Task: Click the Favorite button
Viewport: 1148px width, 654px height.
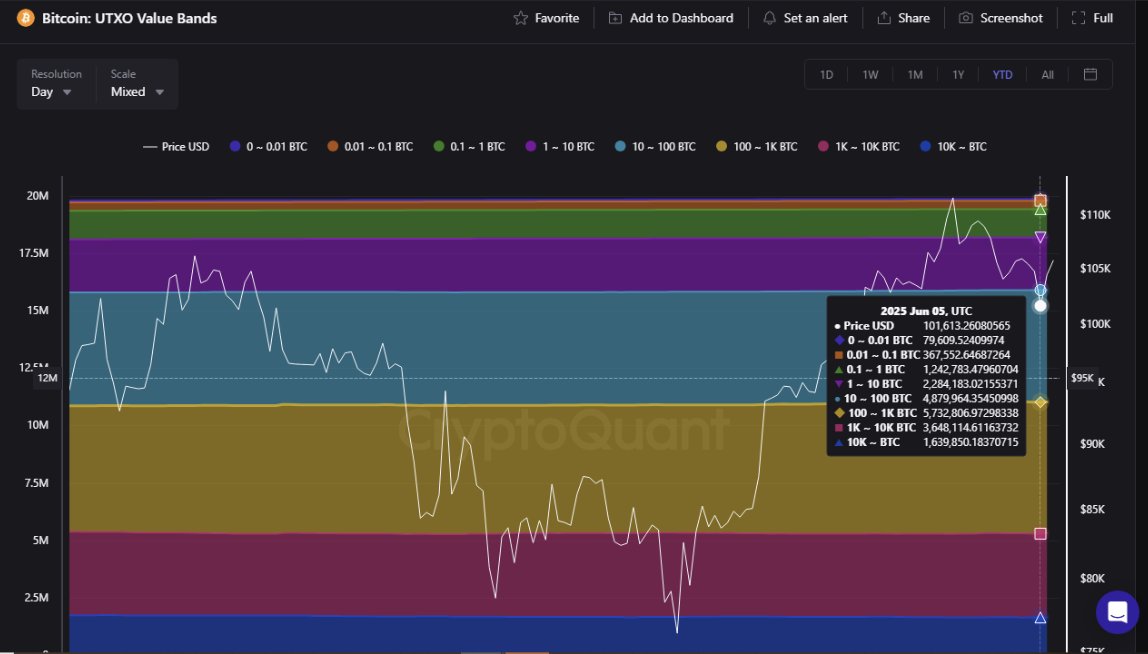Action: (x=546, y=17)
